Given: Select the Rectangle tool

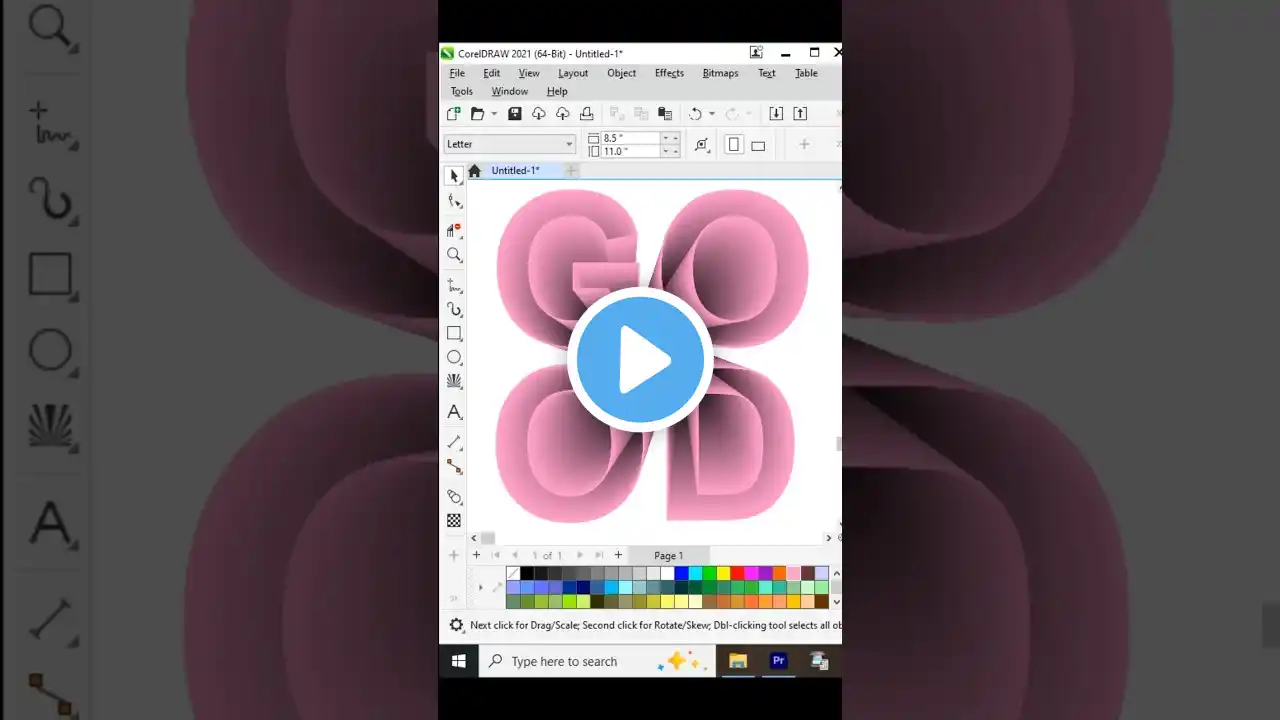Looking at the screenshot, I should pyautogui.click(x=454, y=333).
